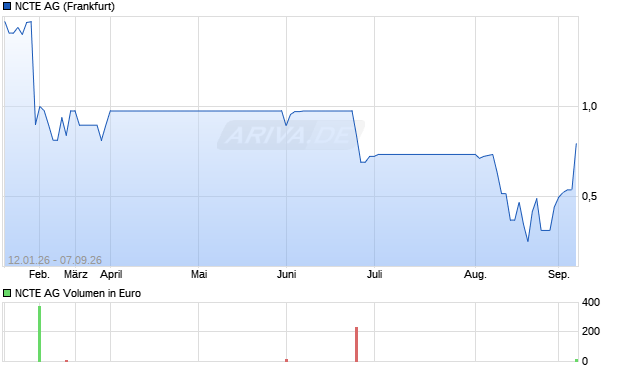Viewport: 620px width, 371px height.
Task: Click the 1,0 price axis value
Action: [x=589, y=106]
